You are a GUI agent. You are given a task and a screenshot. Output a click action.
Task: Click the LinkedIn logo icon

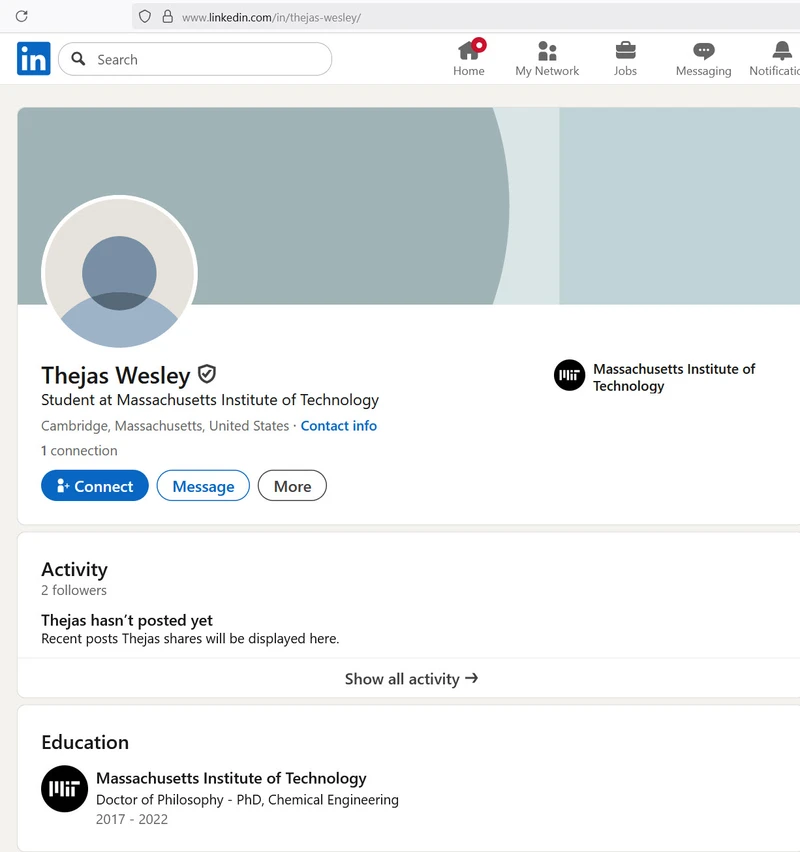pos(33,59)
